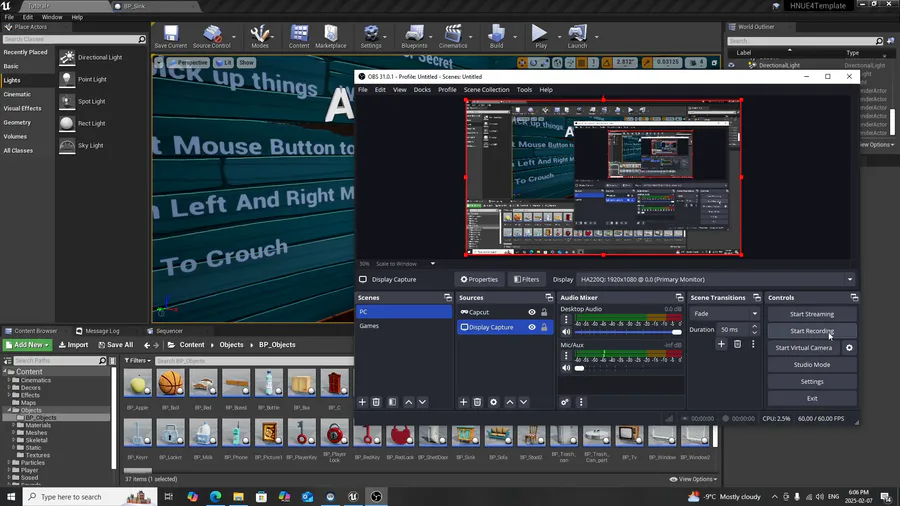
Task: Collapse the Objects folder in tree
Action: (x=9, y=410)
